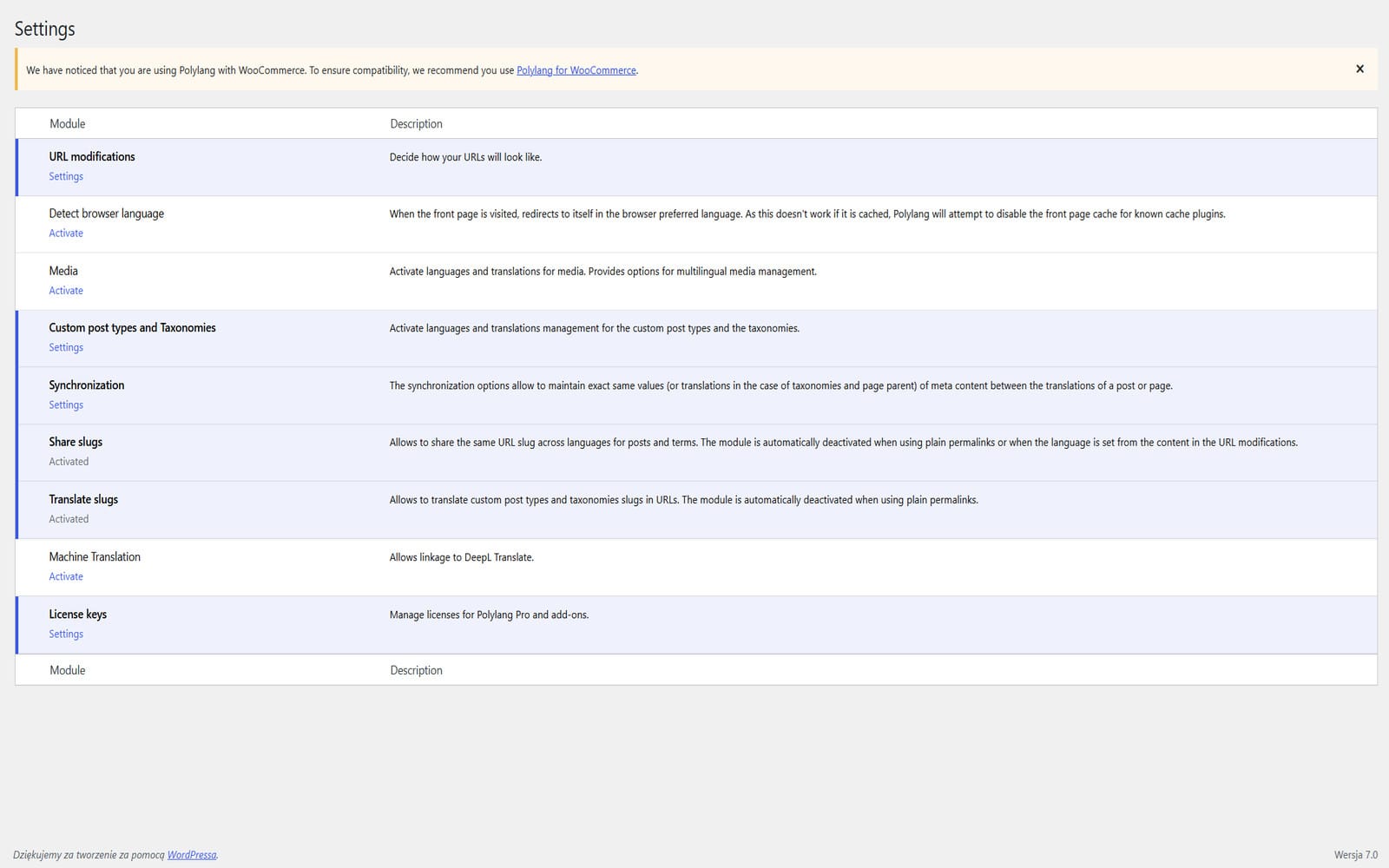Click the Custom post types and Taxonomies title

pyautogui.click(x=132, y=327)
